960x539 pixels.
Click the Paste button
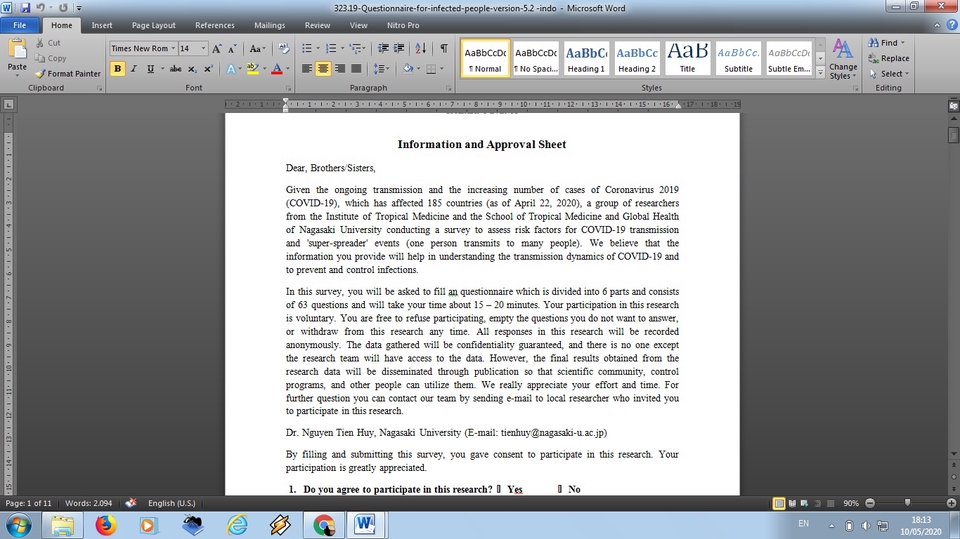(17, 58)
